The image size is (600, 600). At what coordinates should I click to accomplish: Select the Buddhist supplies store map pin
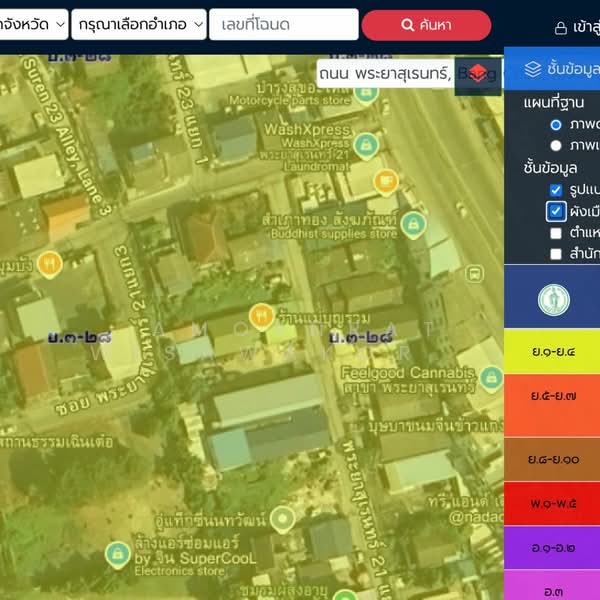click(413, 224)
